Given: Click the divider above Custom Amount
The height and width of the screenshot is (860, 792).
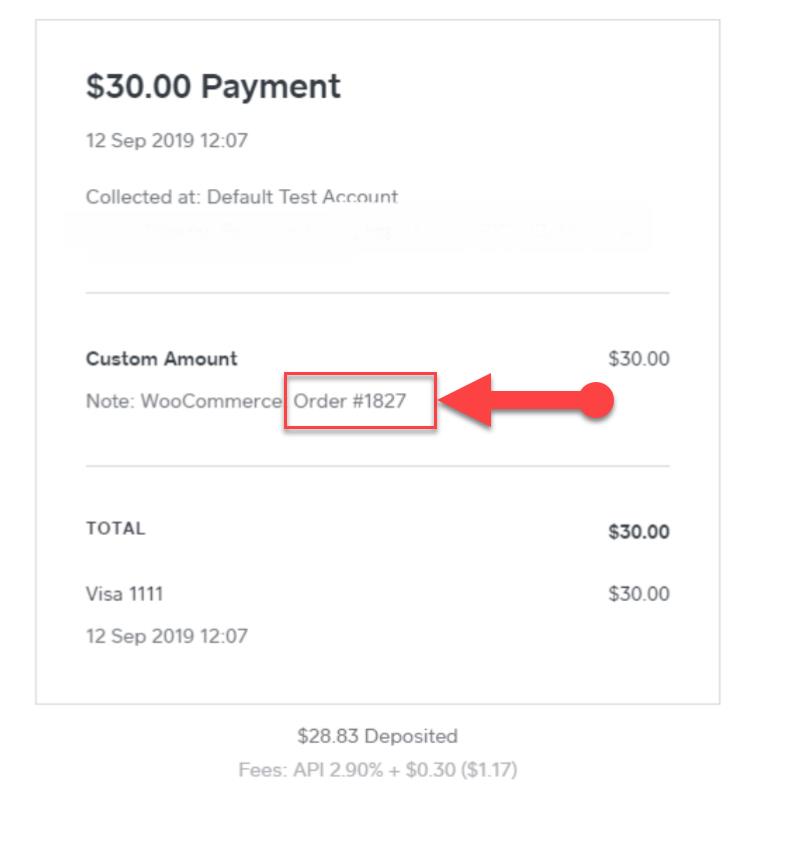Looking at the screenshot, I should coord(377,293).
